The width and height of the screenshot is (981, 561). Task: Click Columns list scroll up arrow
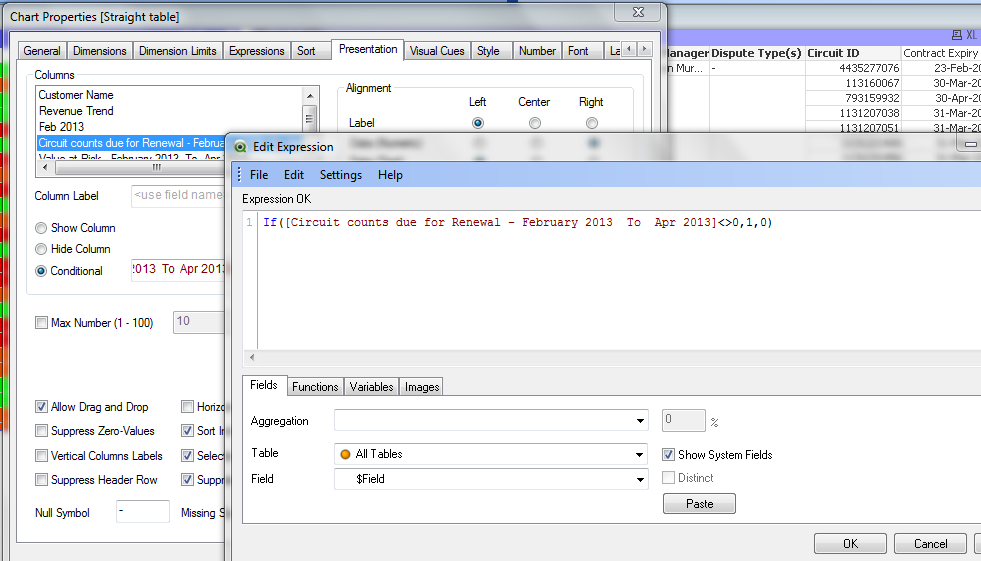[310, 96]
